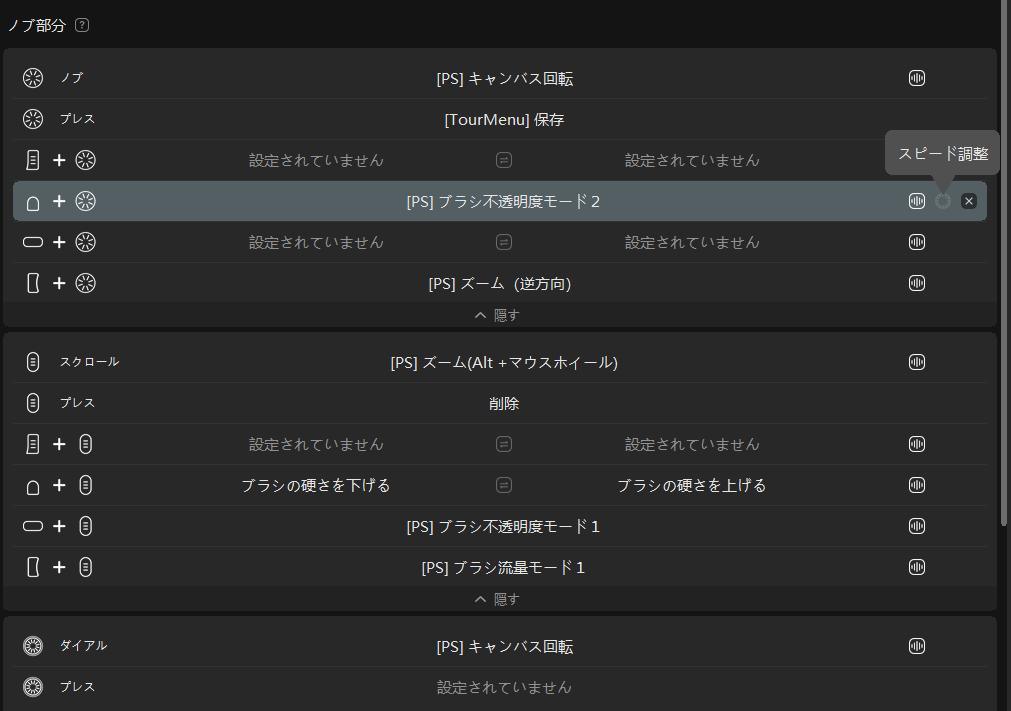Viewport: 1011px width, 711px height.
Task: Remove the ブラシ不透明度モード２ assignment with X
Action: point(968,201)
